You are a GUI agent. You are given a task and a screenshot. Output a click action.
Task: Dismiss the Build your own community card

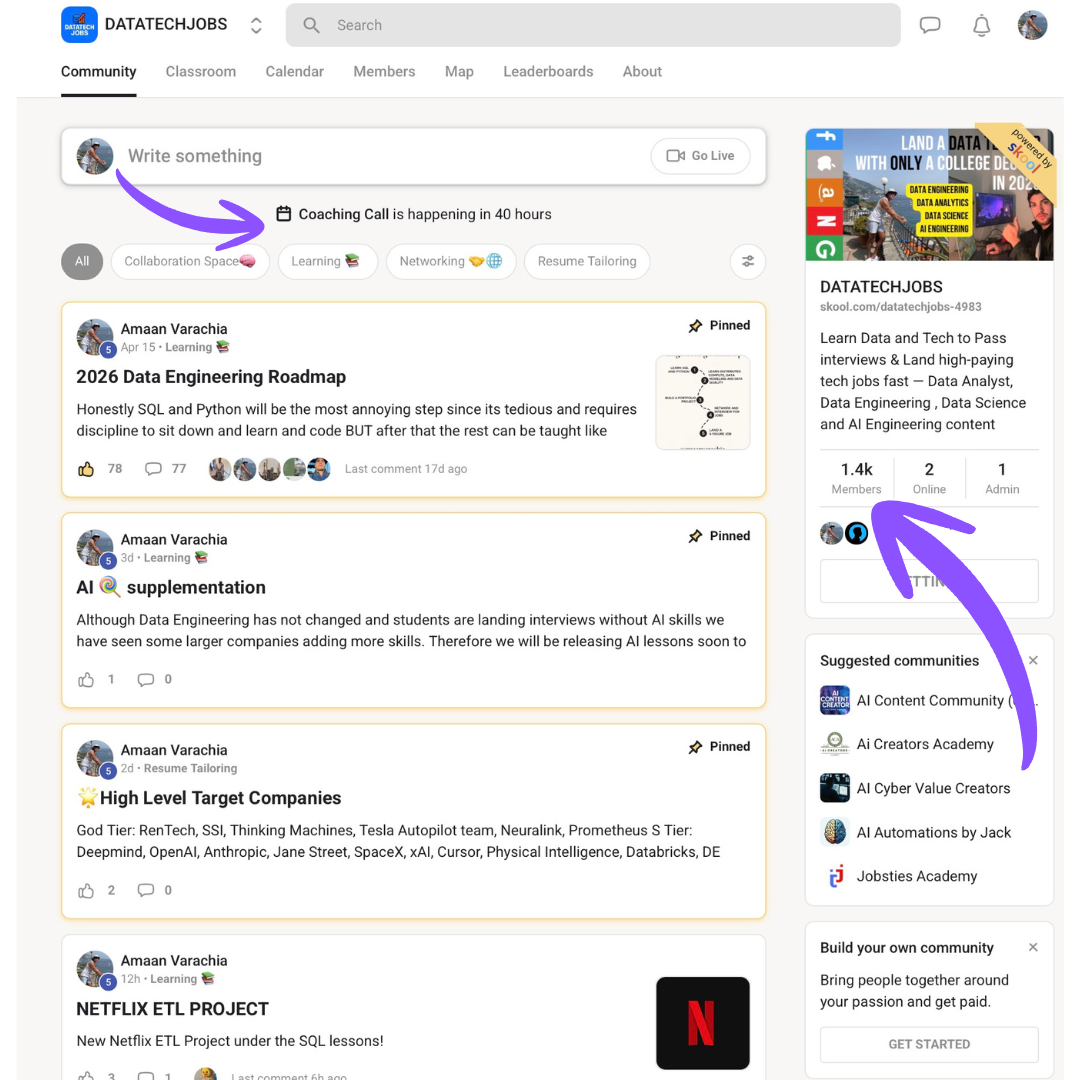pyautogui.click(x=1033, y=948)
